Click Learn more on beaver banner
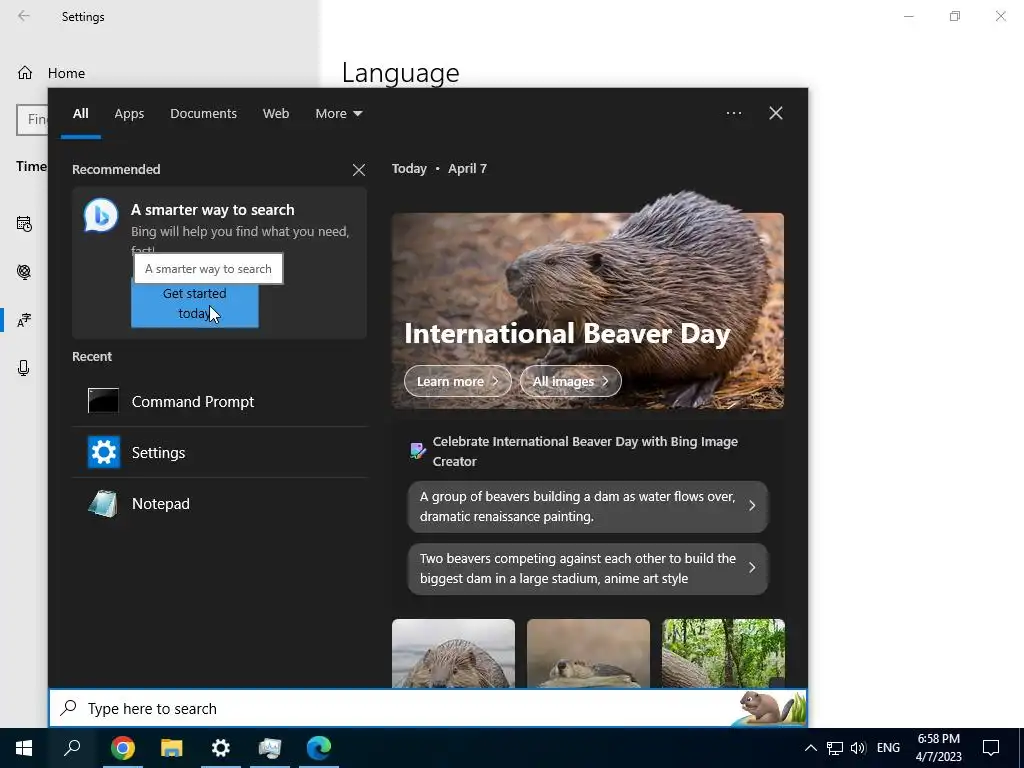1024x768 pixels. [x=457, y=381]
